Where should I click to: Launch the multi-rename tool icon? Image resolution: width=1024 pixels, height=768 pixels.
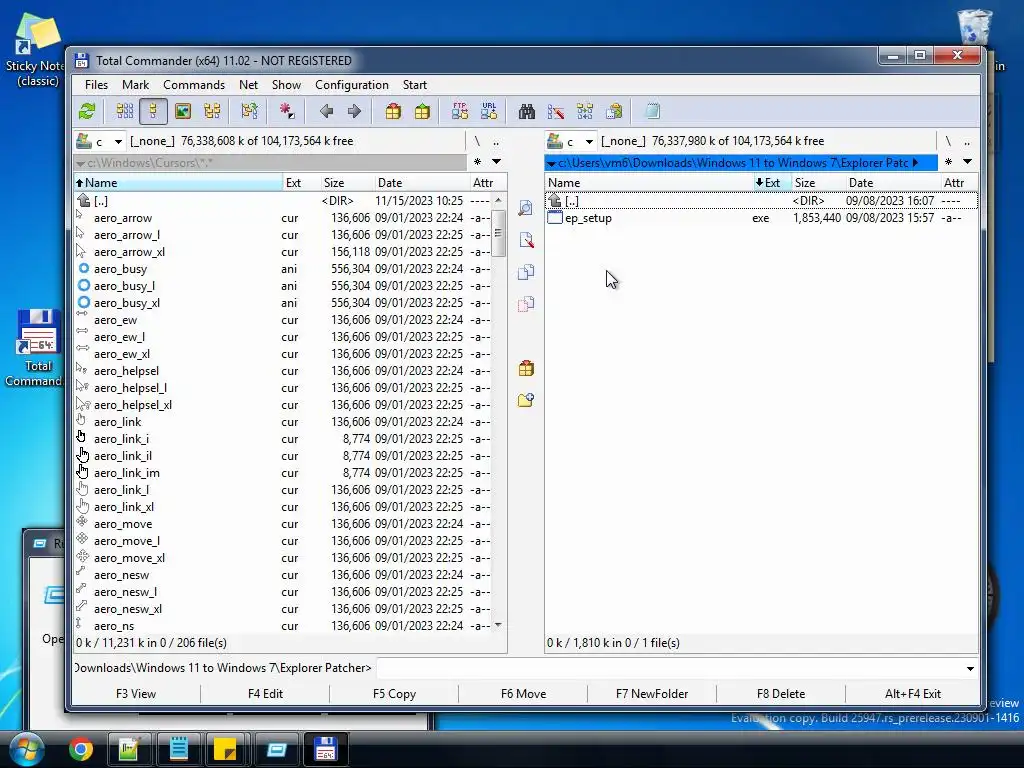[556, 111]
